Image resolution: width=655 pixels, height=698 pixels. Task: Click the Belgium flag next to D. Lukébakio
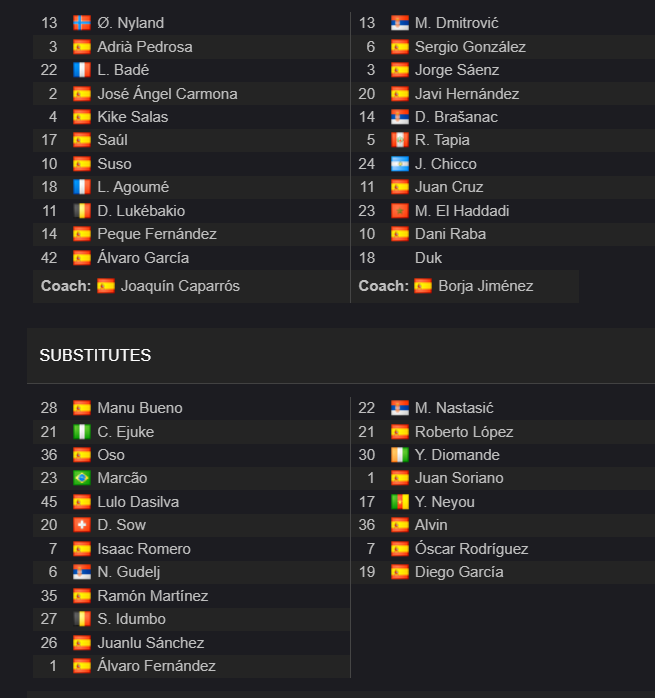pyautogui.click(x=82, y=211)
